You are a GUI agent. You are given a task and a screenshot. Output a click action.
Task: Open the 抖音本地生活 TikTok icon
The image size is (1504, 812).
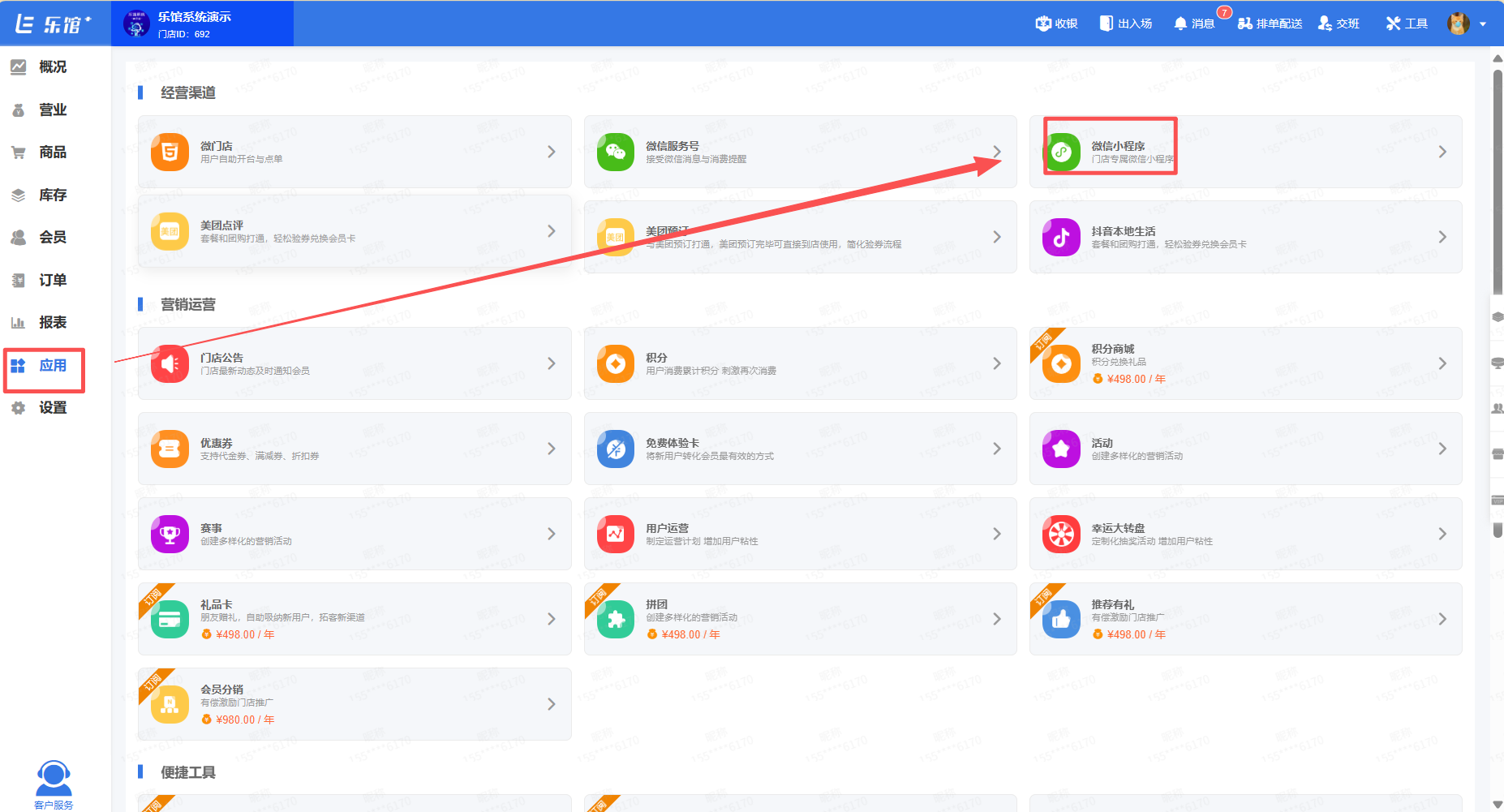tap(1061, 237)
